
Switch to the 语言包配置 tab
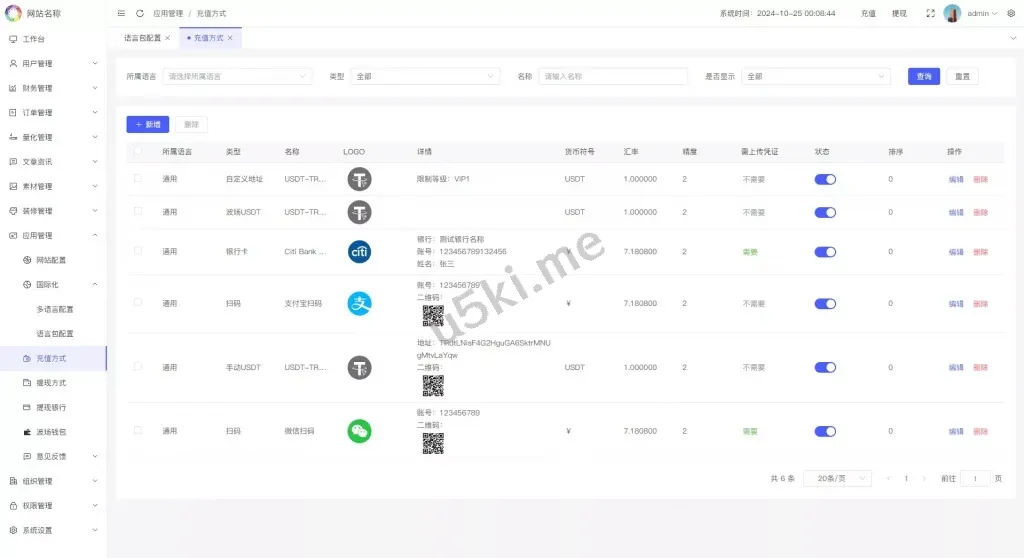[x=142, y=38]
